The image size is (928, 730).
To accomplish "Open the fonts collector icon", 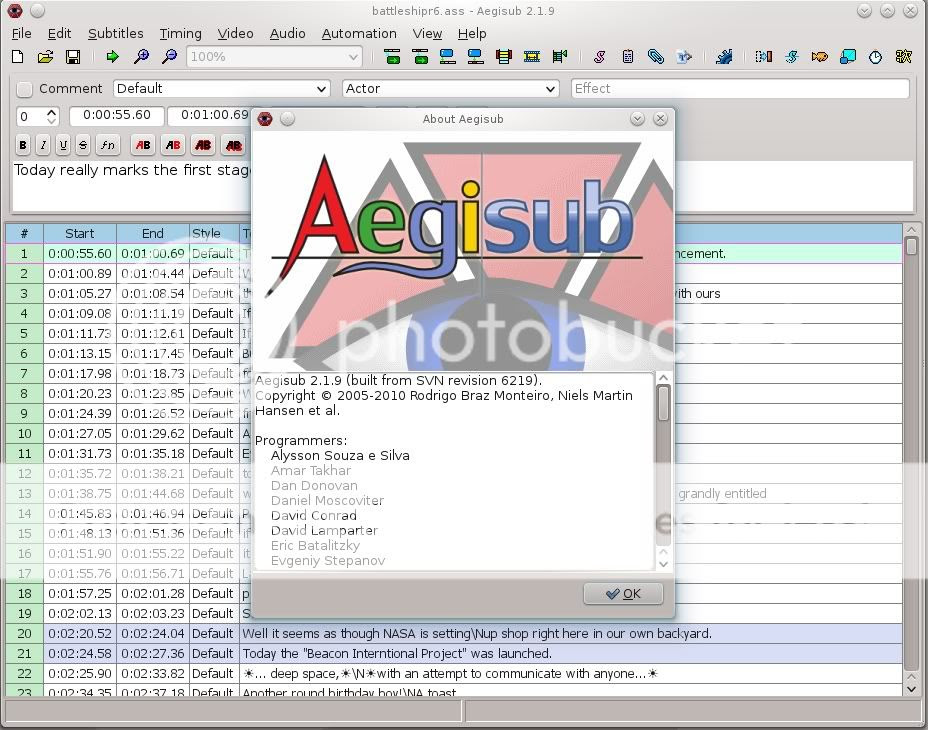I will [684, 57].
